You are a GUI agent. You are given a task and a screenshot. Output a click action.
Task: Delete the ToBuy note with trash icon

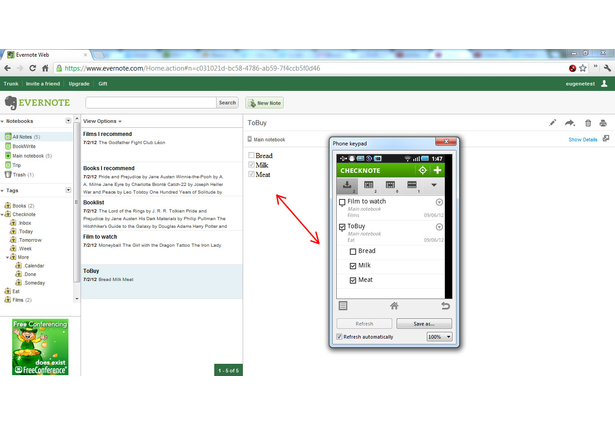588,123
